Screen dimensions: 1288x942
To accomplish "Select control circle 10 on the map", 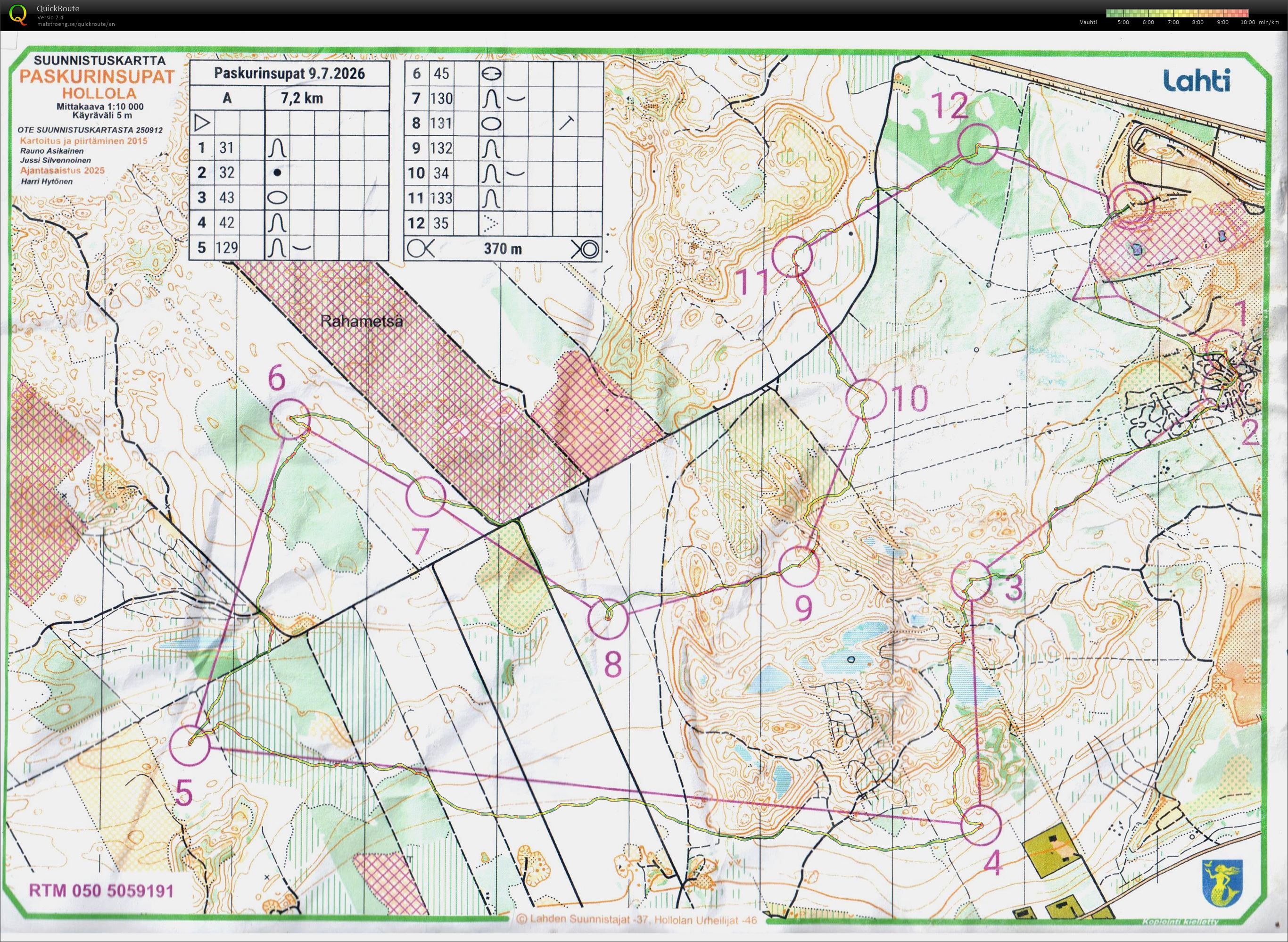I will click(866, 399).
